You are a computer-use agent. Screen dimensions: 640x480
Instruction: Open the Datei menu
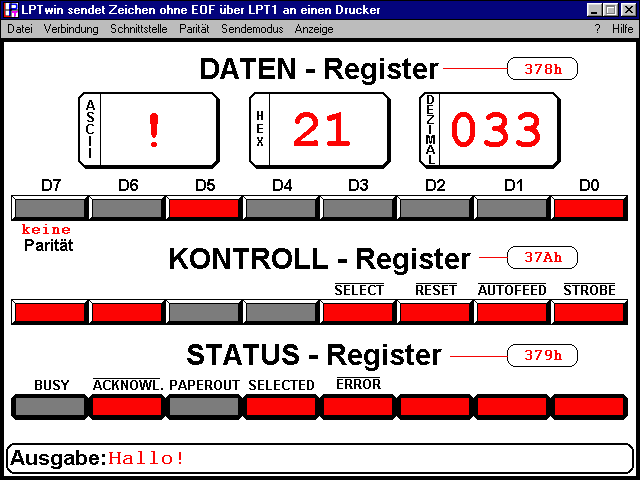20,29
